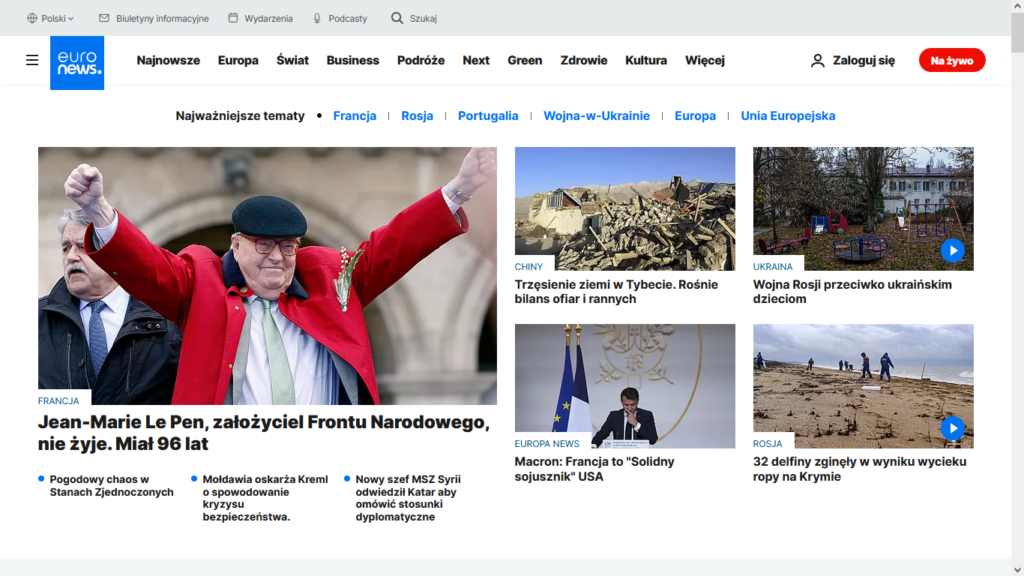Image resolution: width=1024 pixels, height=576 pixels.
Task: Play the Crimea dolphins video
Action: tap(953, 428)
